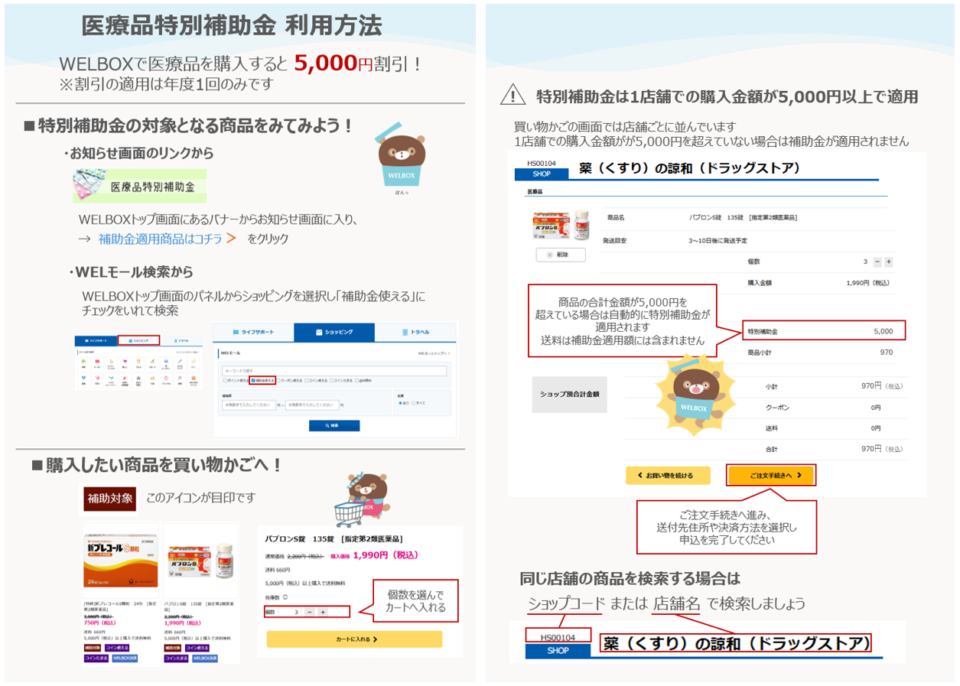This screenshot has height=686, width=960.
Task: Click the 特別補助金 5,000 row
Action: 823,331
